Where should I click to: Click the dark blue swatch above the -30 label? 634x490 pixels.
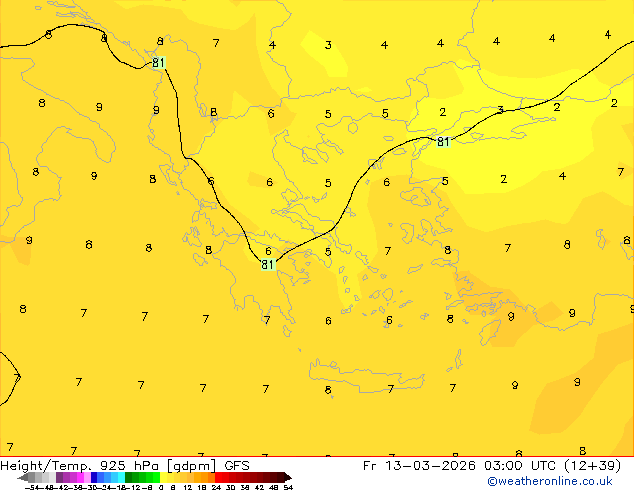tap(94, 477)
